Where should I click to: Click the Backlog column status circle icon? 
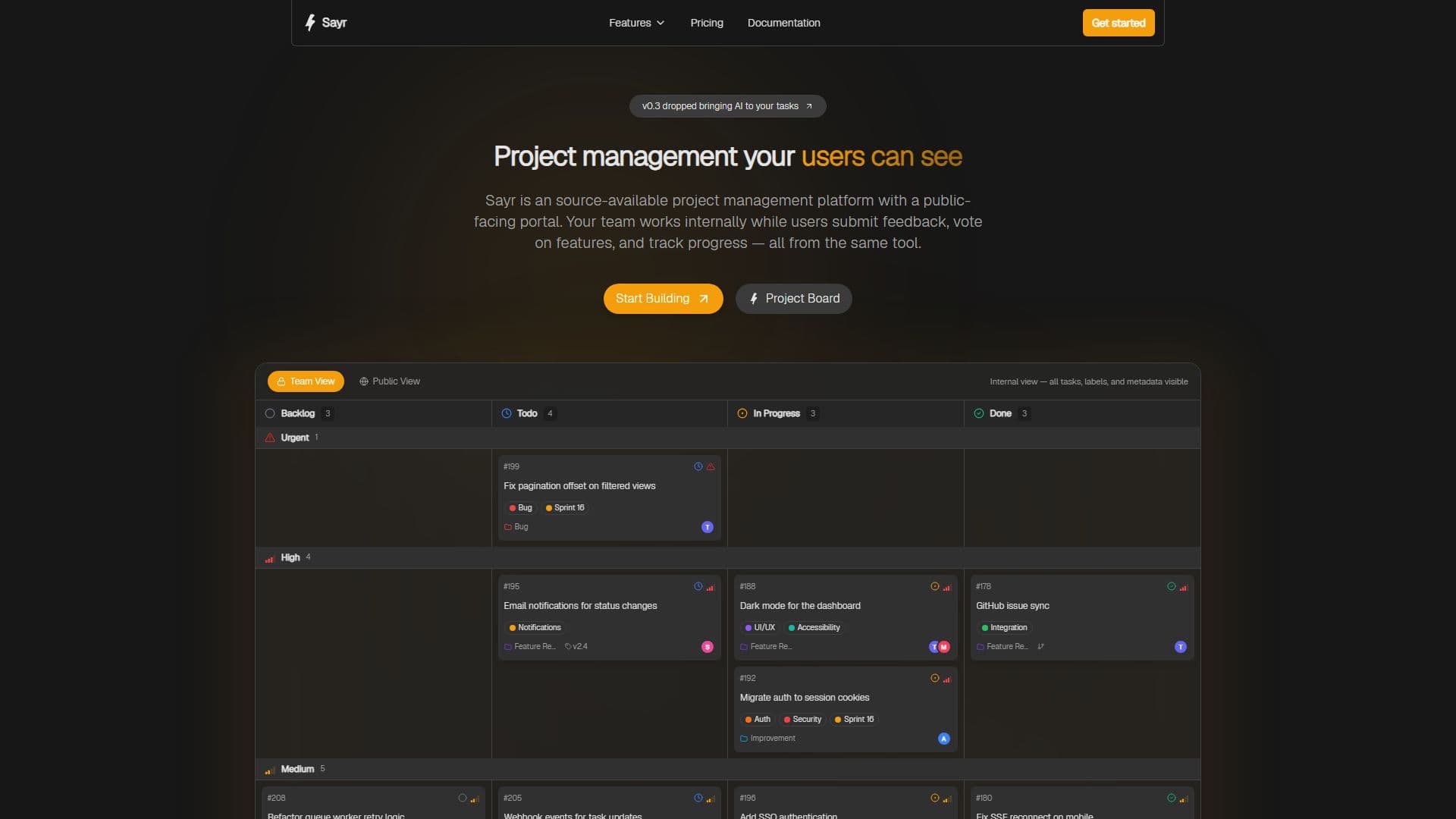tap(270, 413)
